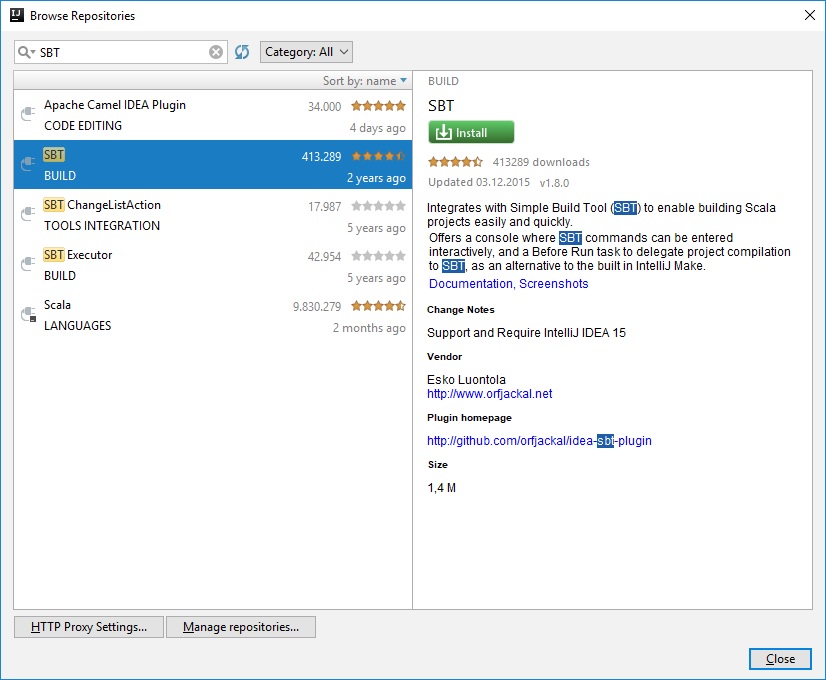Click "413289 downloads" in details
826x680 pixels.
[x=541, y=162]
